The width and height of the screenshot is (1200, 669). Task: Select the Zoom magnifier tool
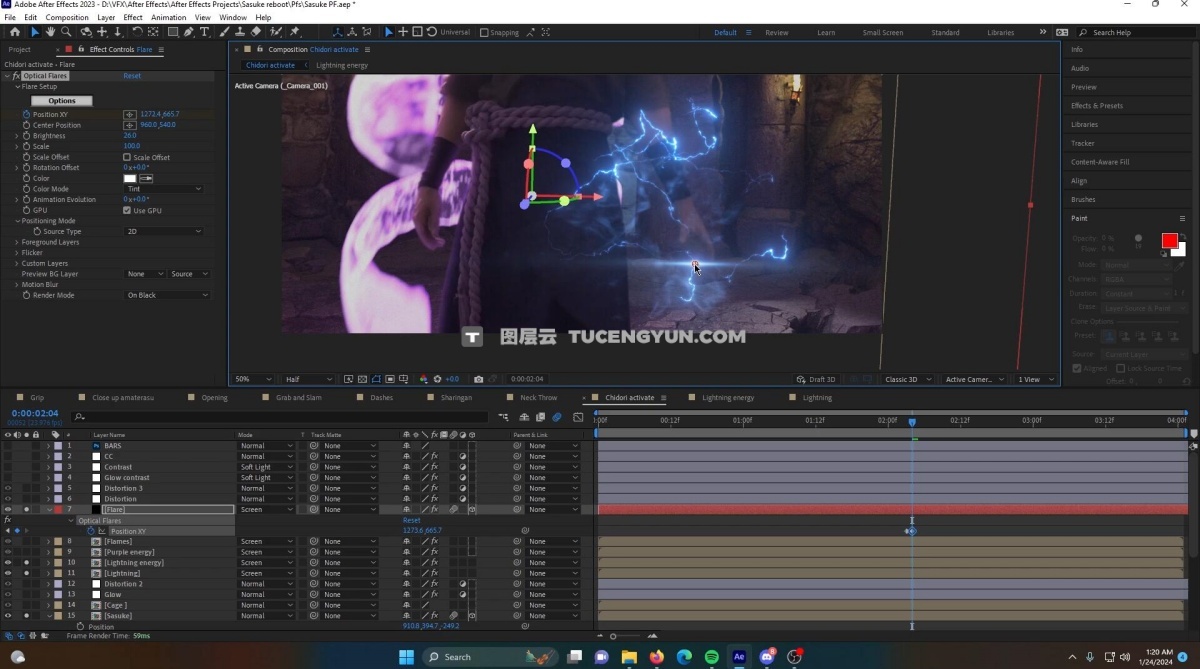click(65, 32)
